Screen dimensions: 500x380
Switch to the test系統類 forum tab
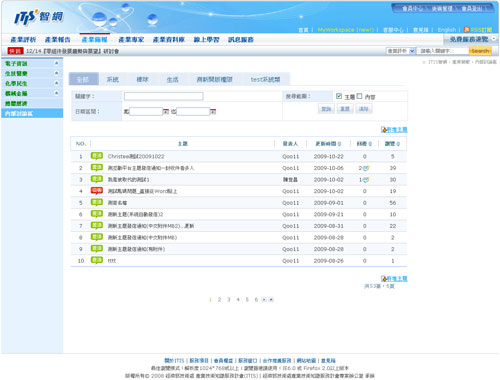pyautogui.click(x=265, y=79)
